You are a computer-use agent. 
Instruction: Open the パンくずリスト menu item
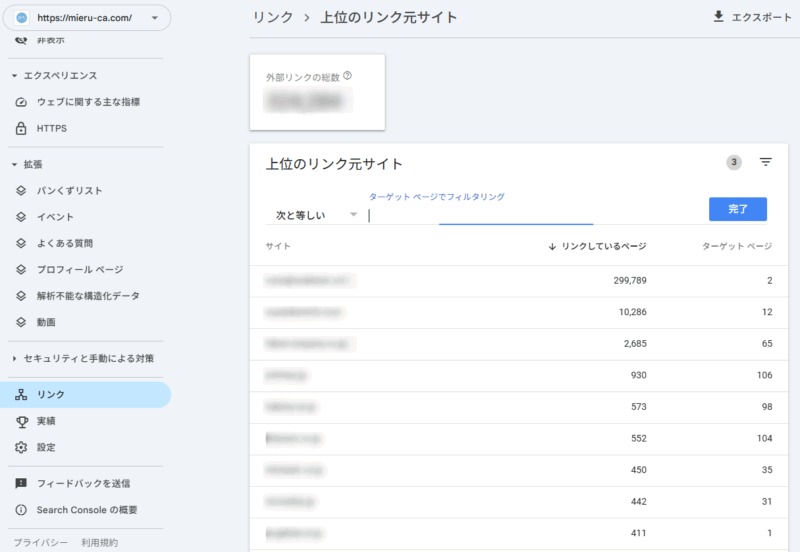coord(69,190)
